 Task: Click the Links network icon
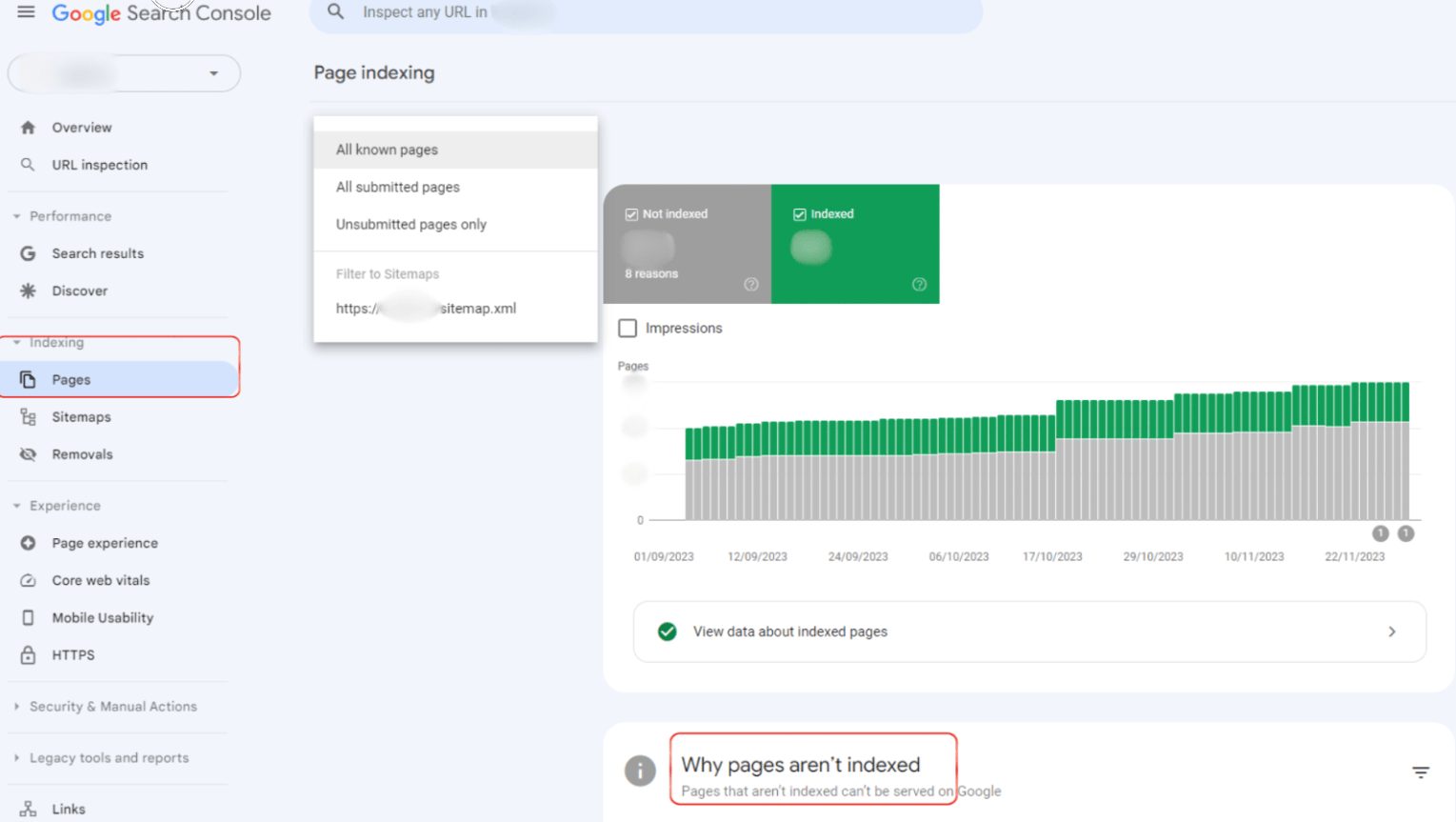click(x=28, y=809)
